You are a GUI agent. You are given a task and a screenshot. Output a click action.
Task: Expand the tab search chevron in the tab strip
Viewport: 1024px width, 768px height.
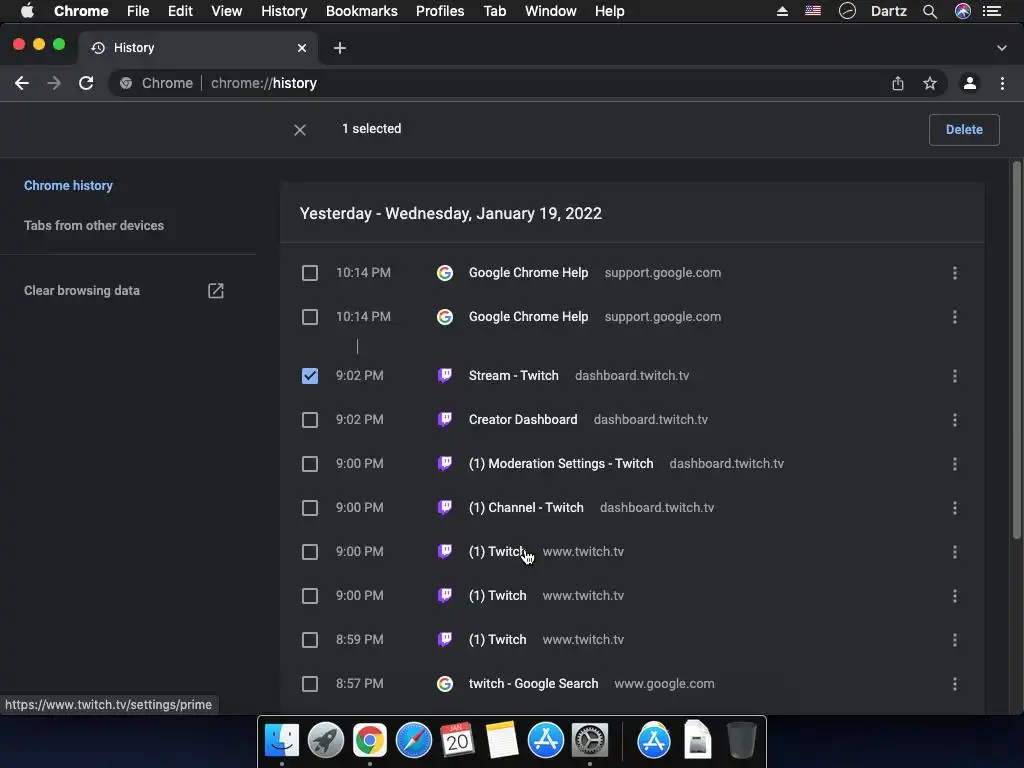pos(1002,48)
